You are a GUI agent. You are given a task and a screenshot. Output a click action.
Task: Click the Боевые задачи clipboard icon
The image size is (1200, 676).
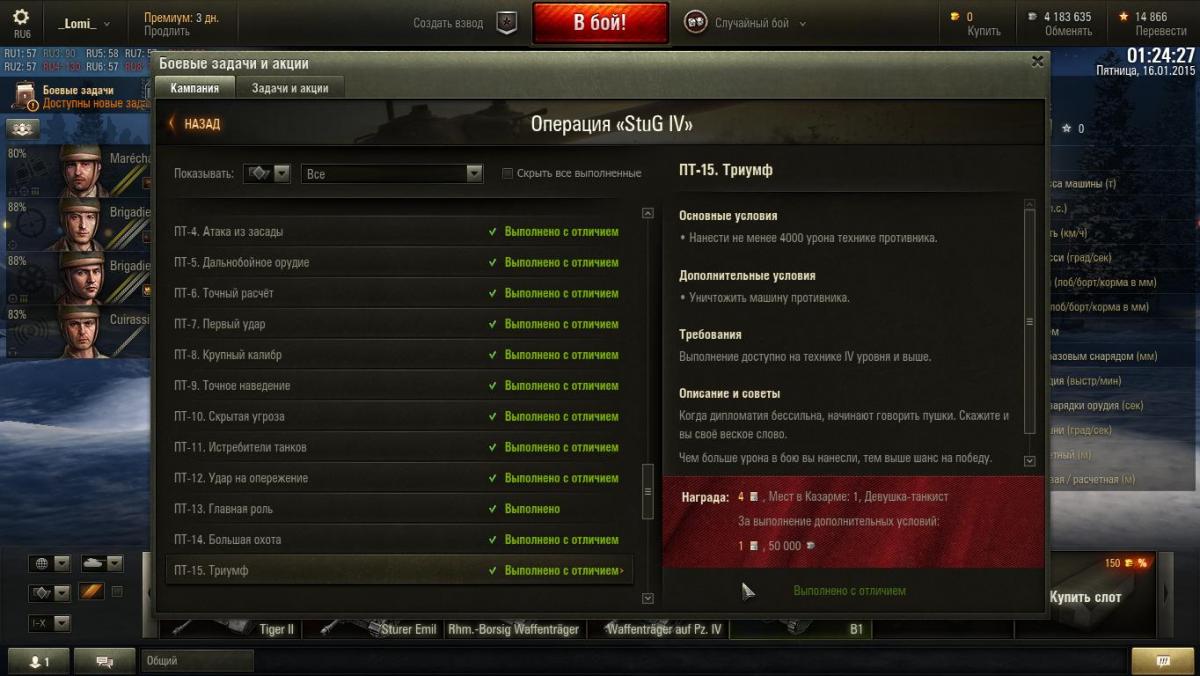pos(24,97)
